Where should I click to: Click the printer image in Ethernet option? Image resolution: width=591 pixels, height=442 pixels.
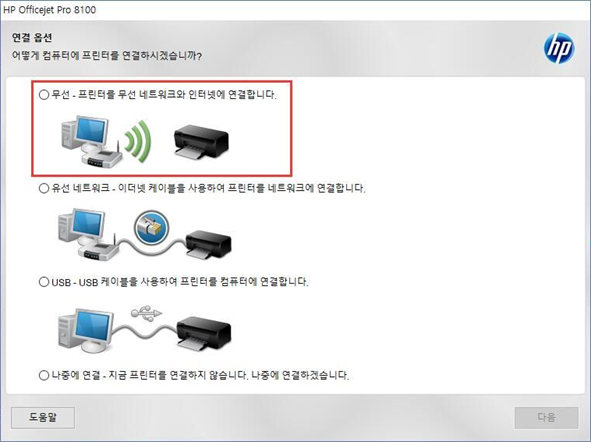point(208,244)
